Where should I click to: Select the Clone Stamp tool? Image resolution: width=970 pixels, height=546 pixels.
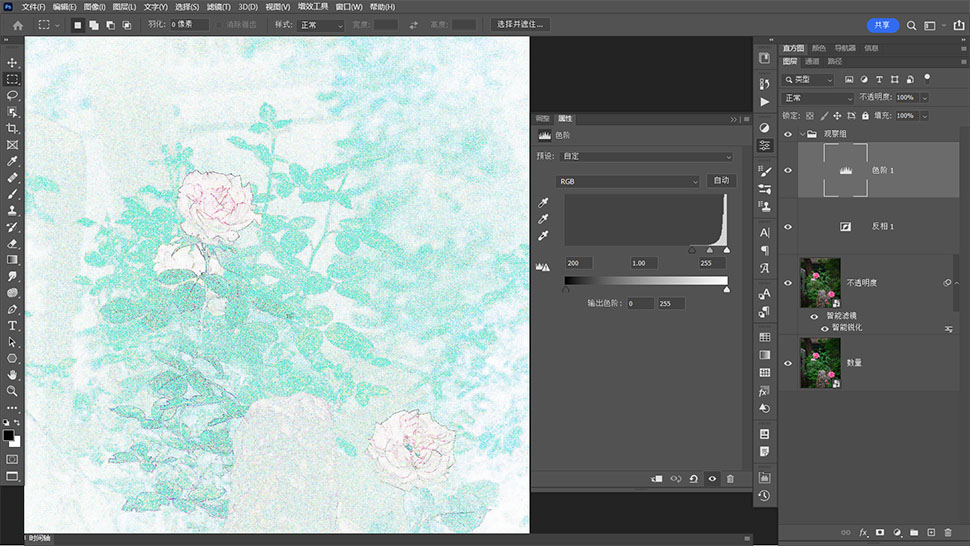pos(12,211)
